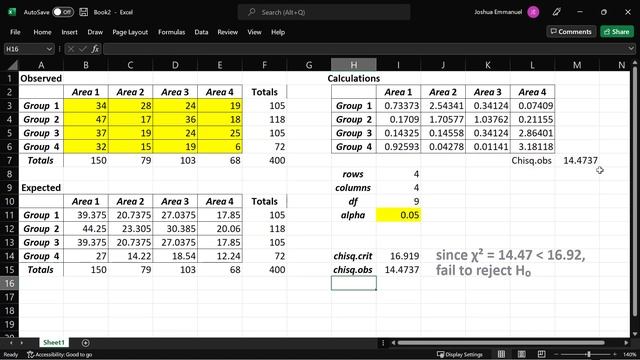Screen dimensions: 640x360
Task: Click the selected empty cell H16
Action: click(x=353, y=283)
